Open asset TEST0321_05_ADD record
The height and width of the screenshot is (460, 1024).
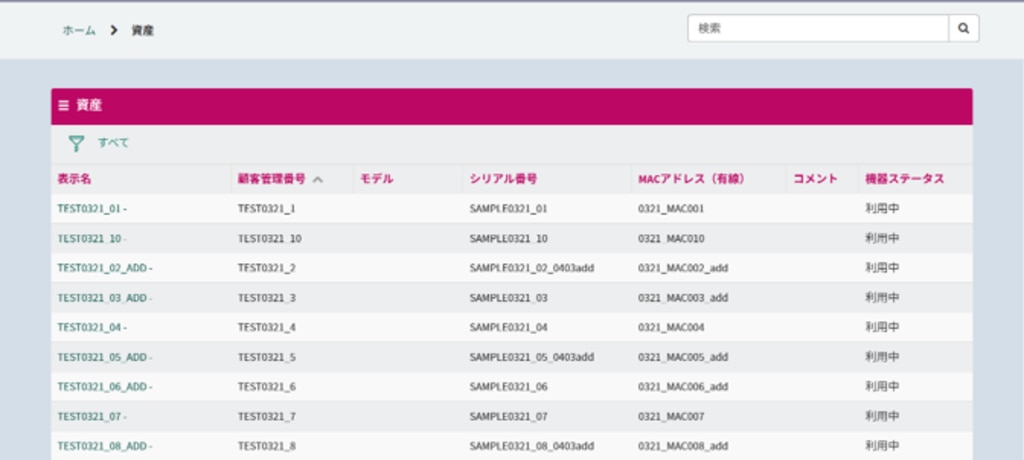tap(102, 357)
